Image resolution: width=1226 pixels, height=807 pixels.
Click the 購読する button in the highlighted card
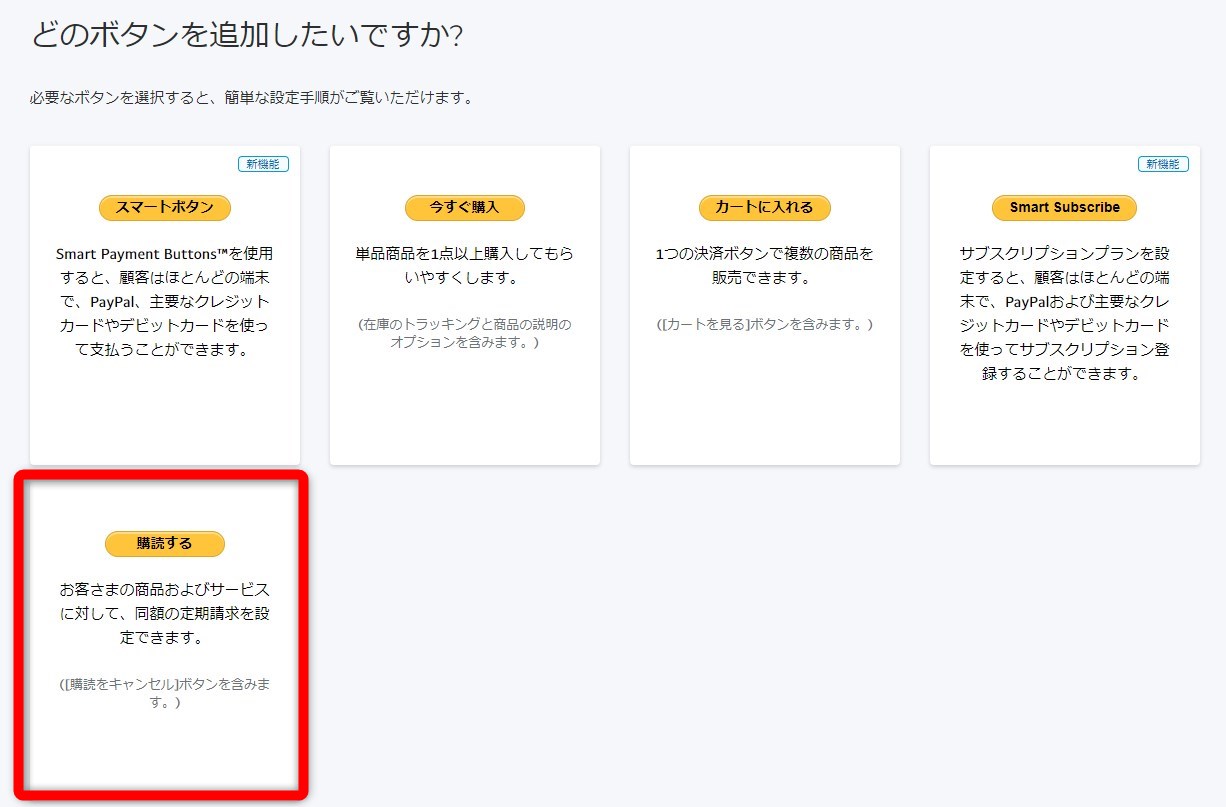164,544
